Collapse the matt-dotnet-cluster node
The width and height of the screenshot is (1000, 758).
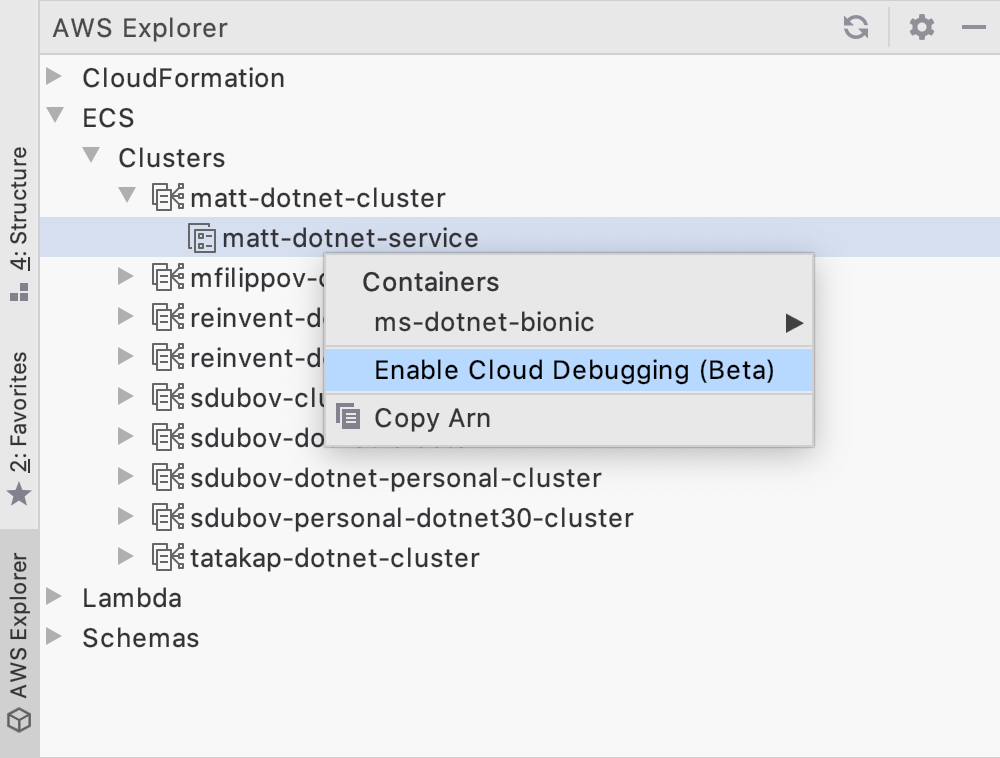127,195
